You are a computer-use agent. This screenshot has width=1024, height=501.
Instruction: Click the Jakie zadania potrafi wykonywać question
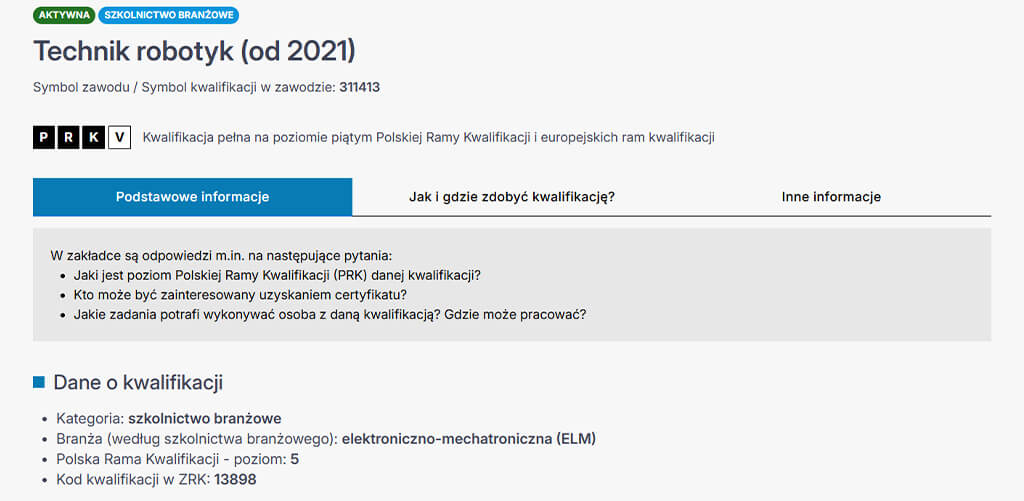tap(329, 314)
